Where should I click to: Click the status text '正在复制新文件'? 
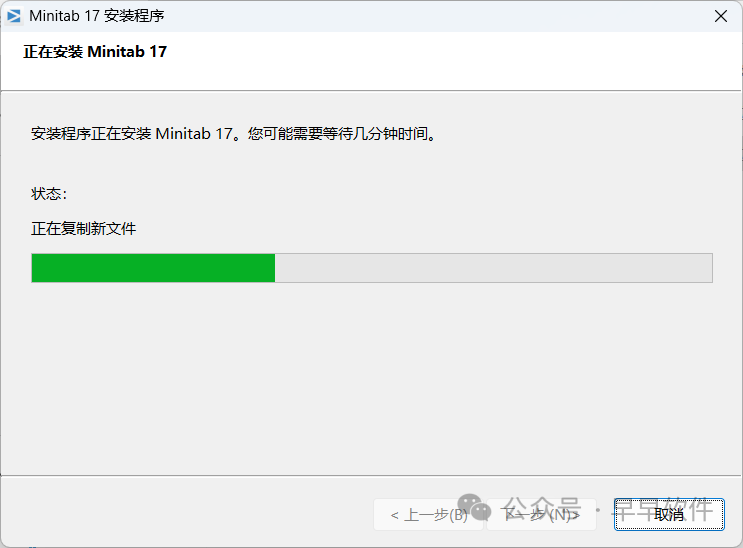tap(84, 229)
